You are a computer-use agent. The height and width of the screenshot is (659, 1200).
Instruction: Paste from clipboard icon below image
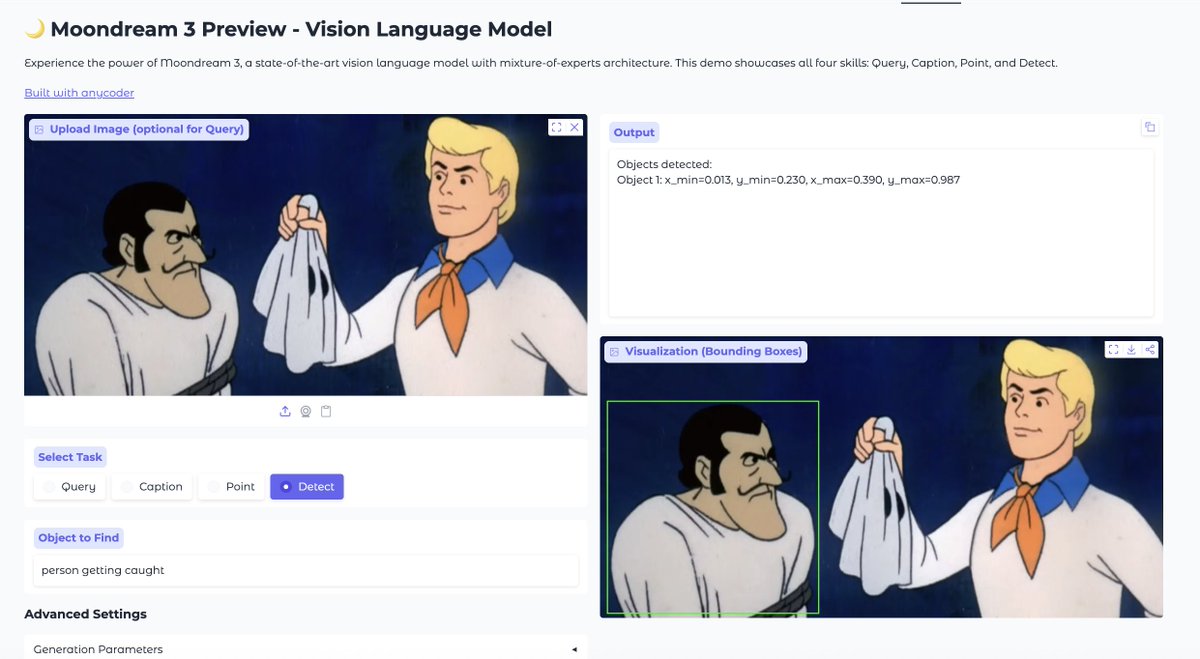pyautogui.click(x=326, y=411)
